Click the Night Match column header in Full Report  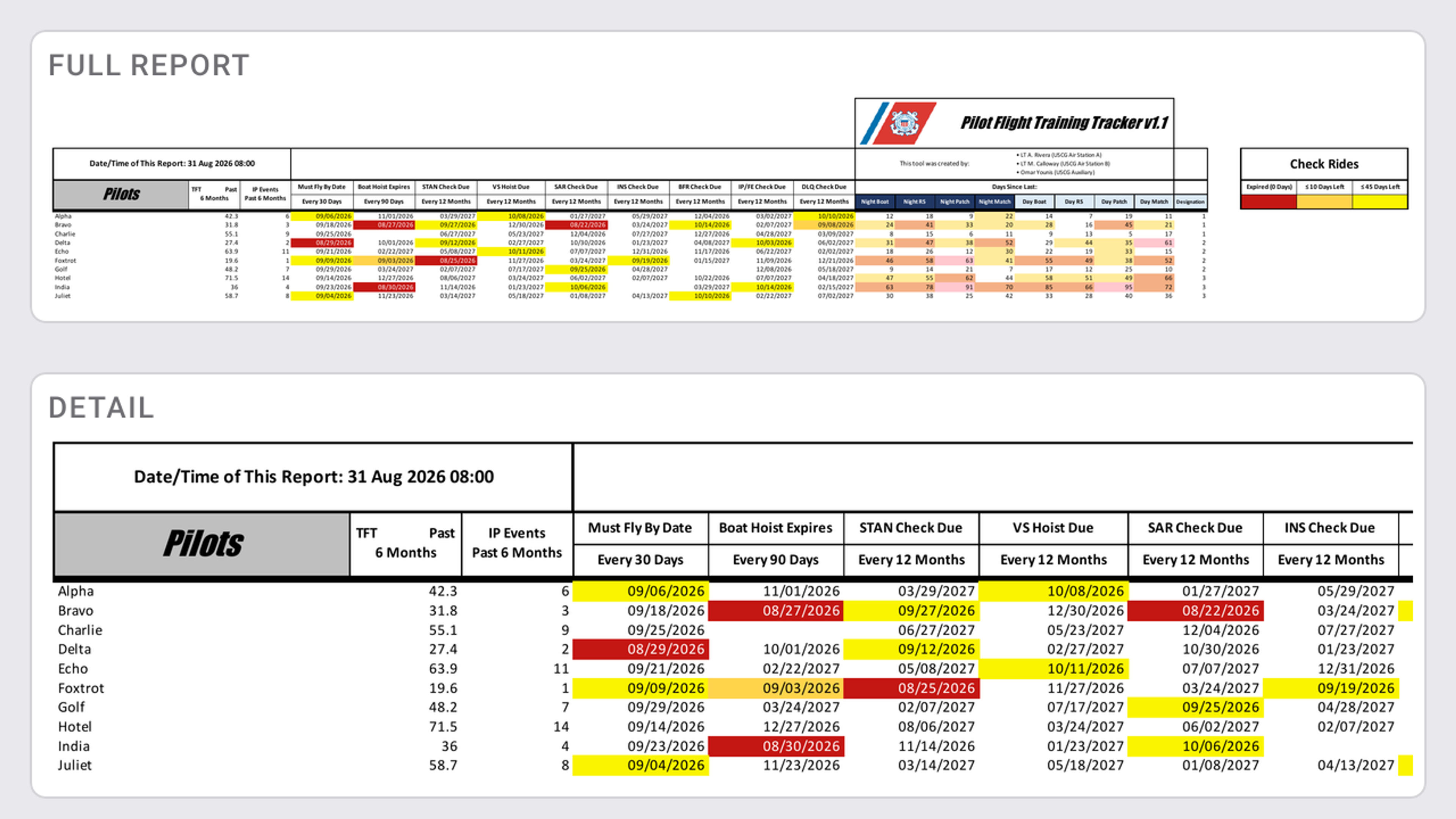(994, 202)
